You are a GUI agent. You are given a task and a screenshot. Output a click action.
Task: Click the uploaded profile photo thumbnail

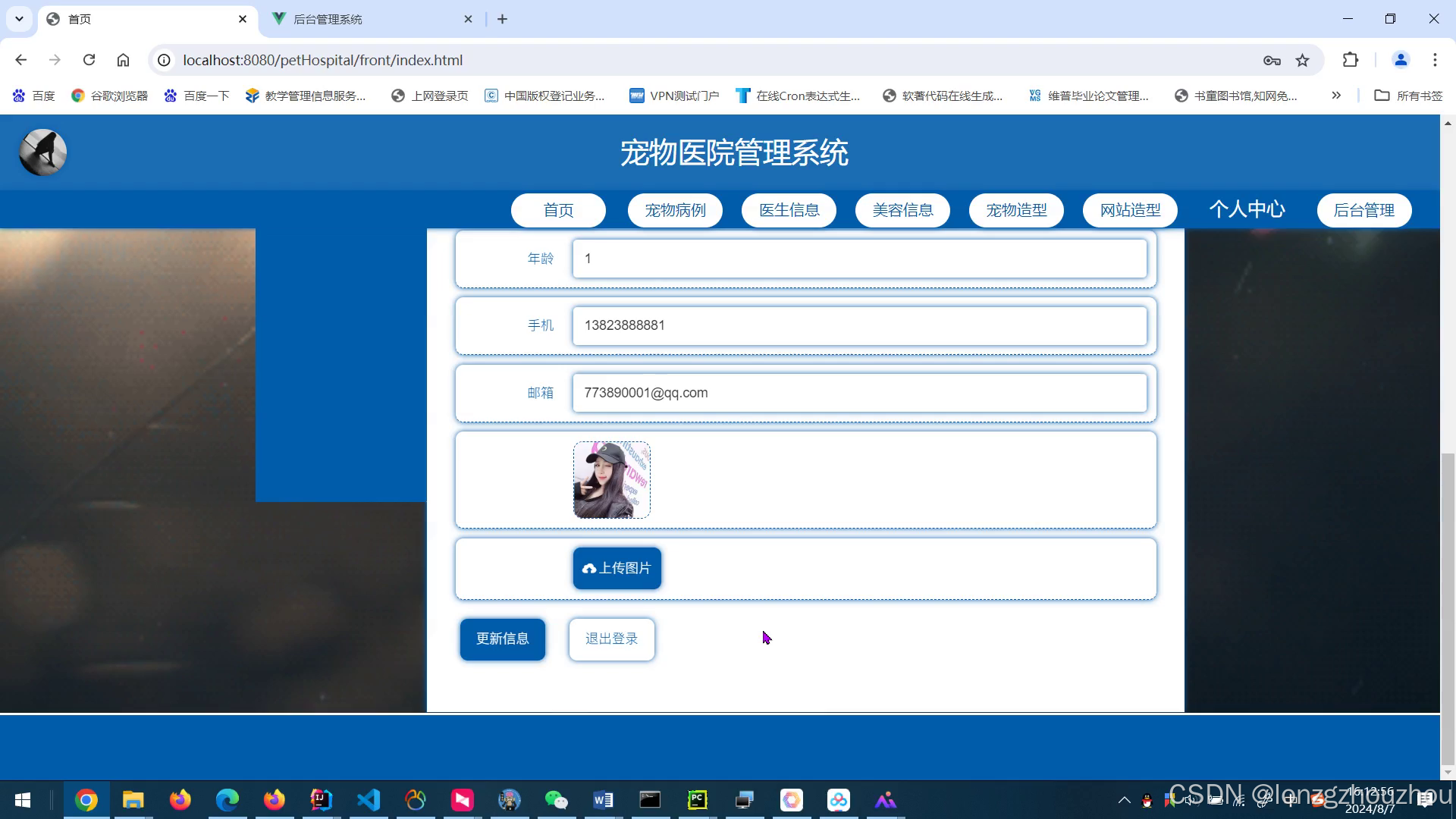tap(611, 480)
